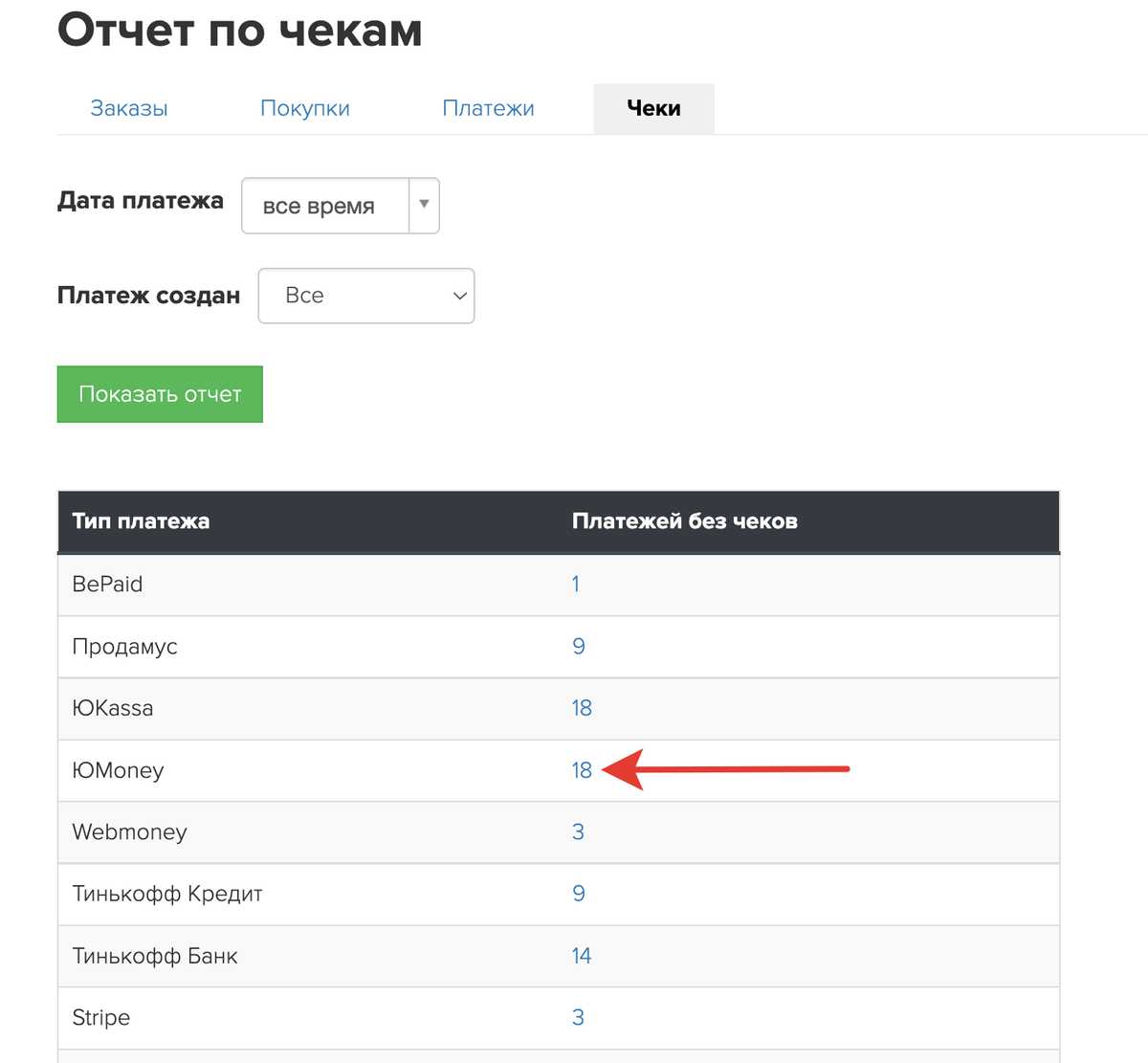The image size is (1148, 1063).
Task: Click the Платеж создан label
Action: pyautogui.click(x=148, y=296)
